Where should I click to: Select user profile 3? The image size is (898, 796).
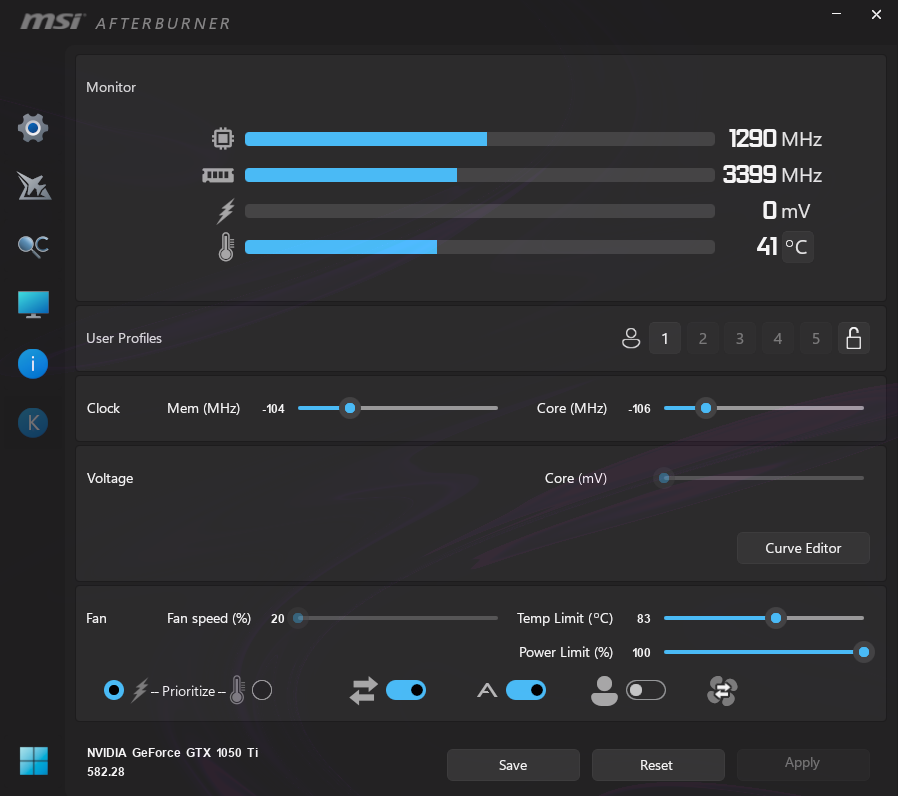click(740, 338)
